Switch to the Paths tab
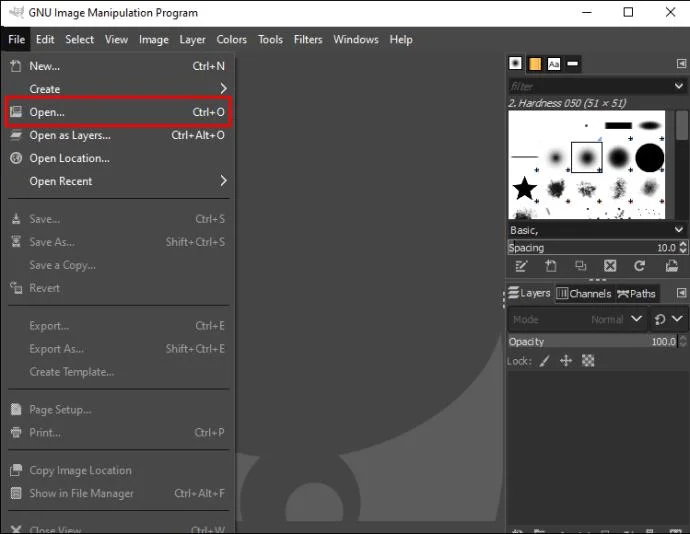 click(636, 293)
